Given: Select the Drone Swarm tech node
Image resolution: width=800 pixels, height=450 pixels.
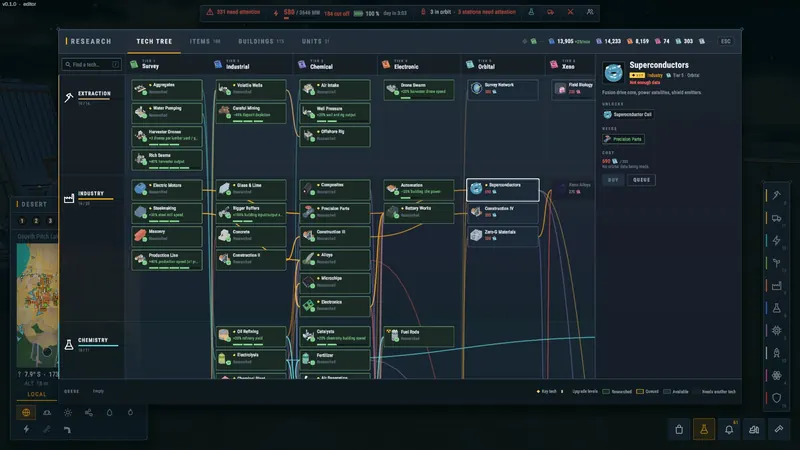Looking at the screenshot, I should tap(419, 89).
